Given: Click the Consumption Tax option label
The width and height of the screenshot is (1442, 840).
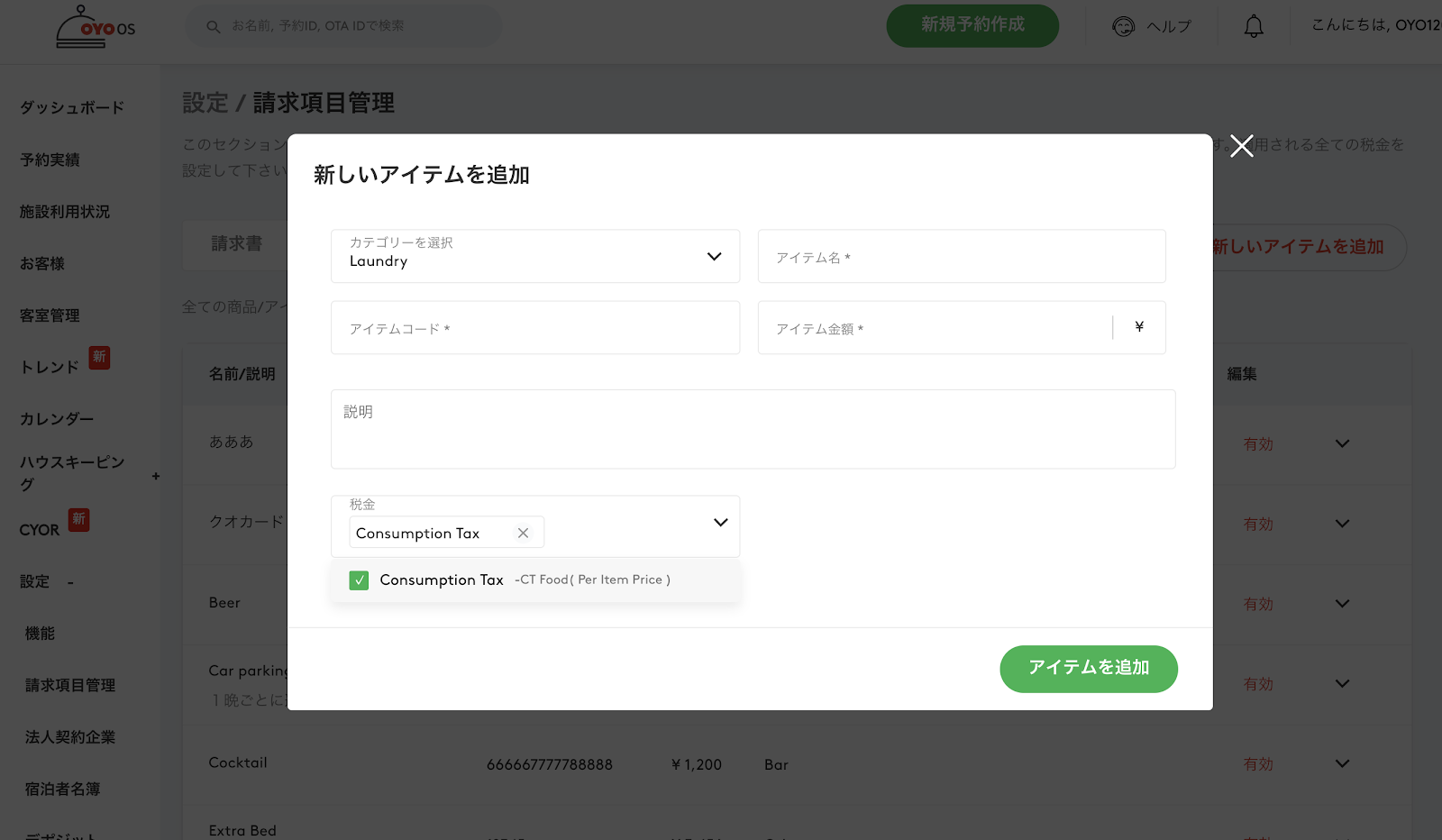Looking at the screenshot, I should 442,580.
